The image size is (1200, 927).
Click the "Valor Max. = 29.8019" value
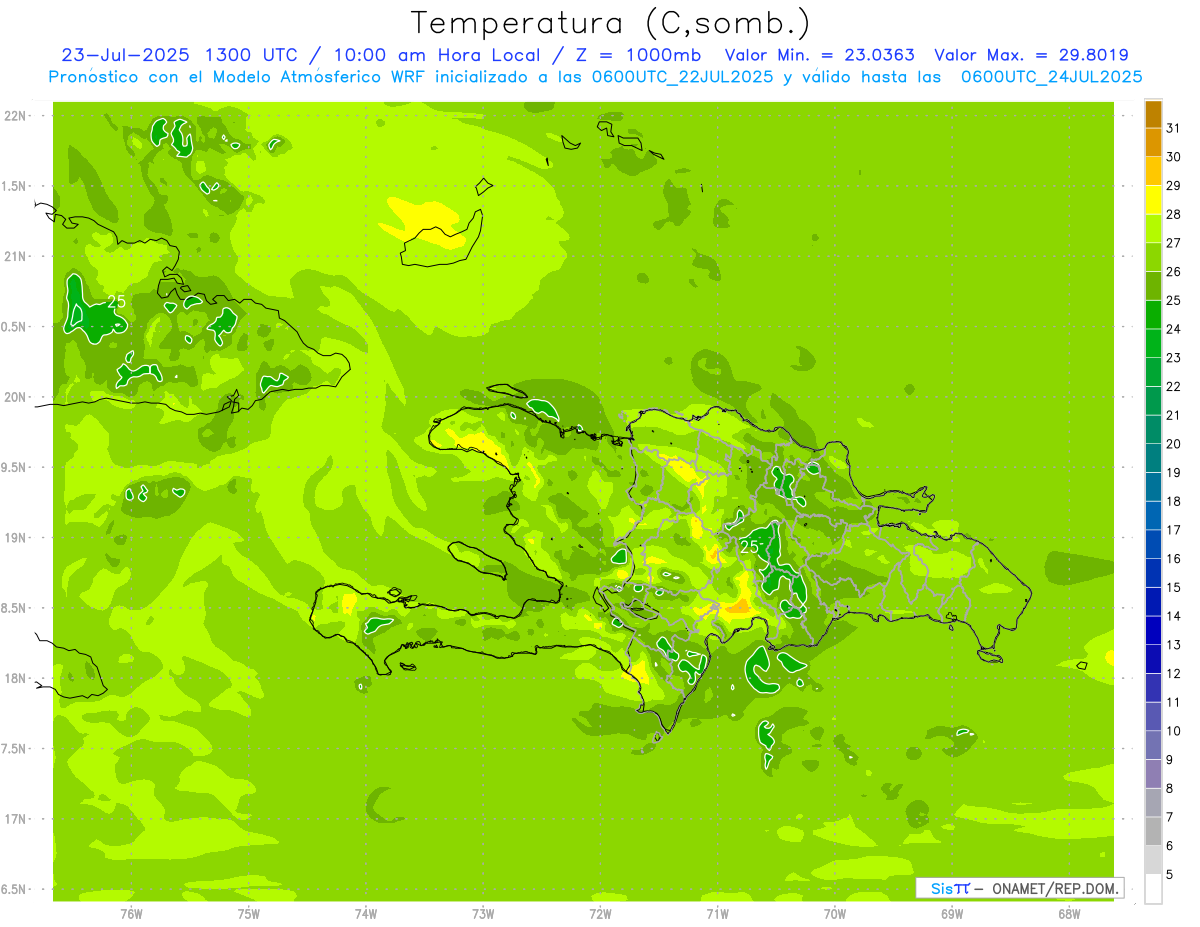point(1033,55)
